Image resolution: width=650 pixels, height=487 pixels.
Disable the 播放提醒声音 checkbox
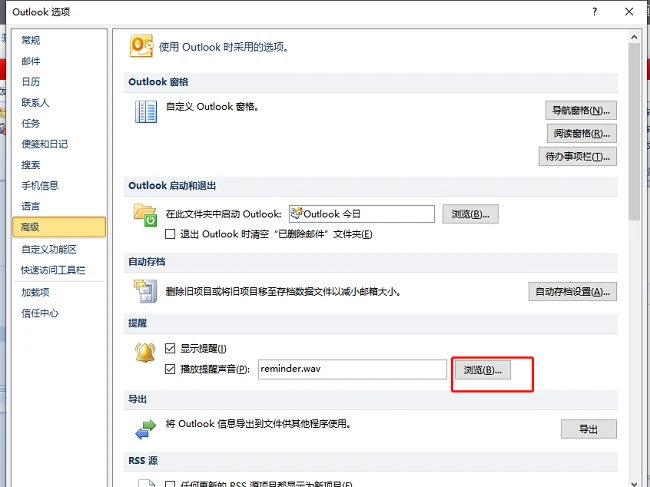(170, 369)
